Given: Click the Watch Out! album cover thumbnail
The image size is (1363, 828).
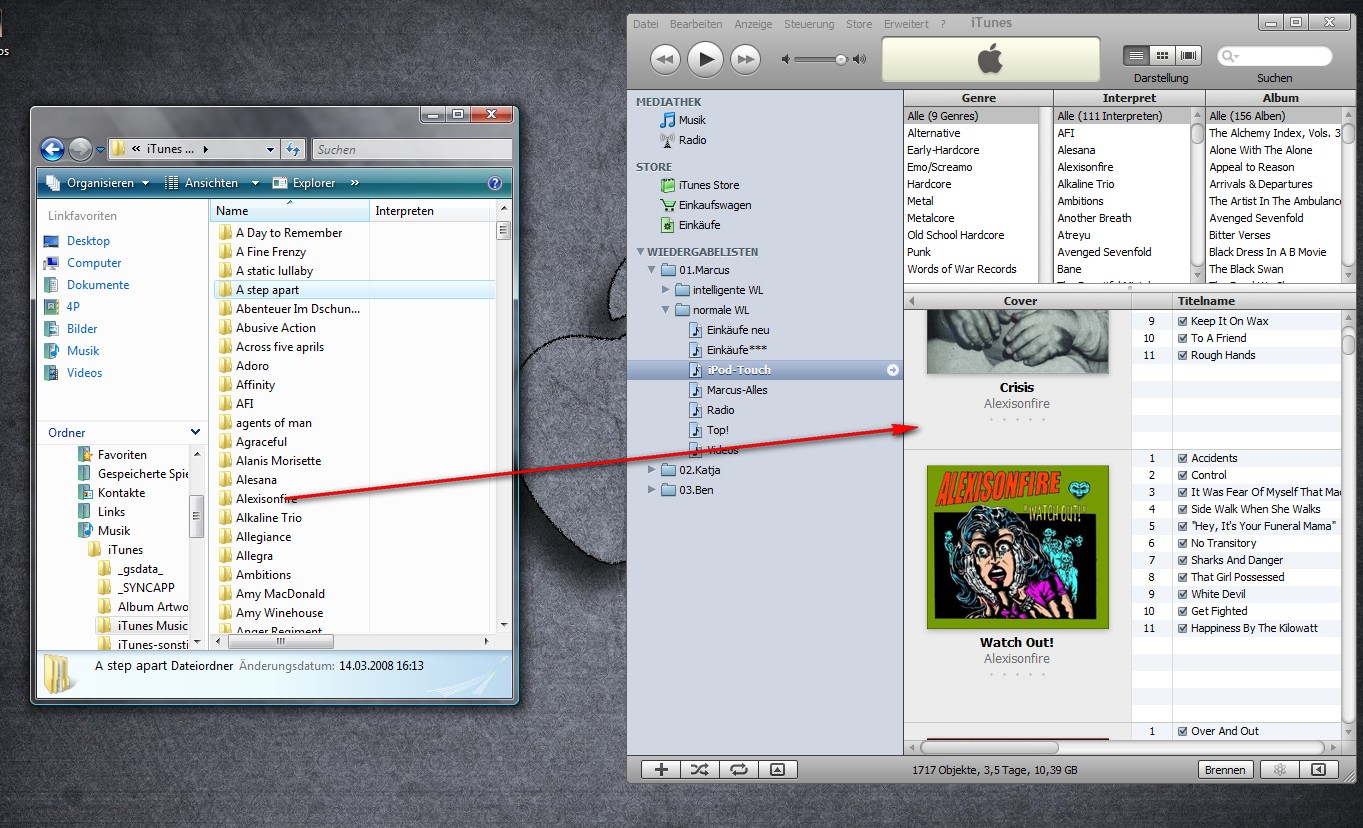Looking at the screenshot, I should click(x=1018, y=547).
